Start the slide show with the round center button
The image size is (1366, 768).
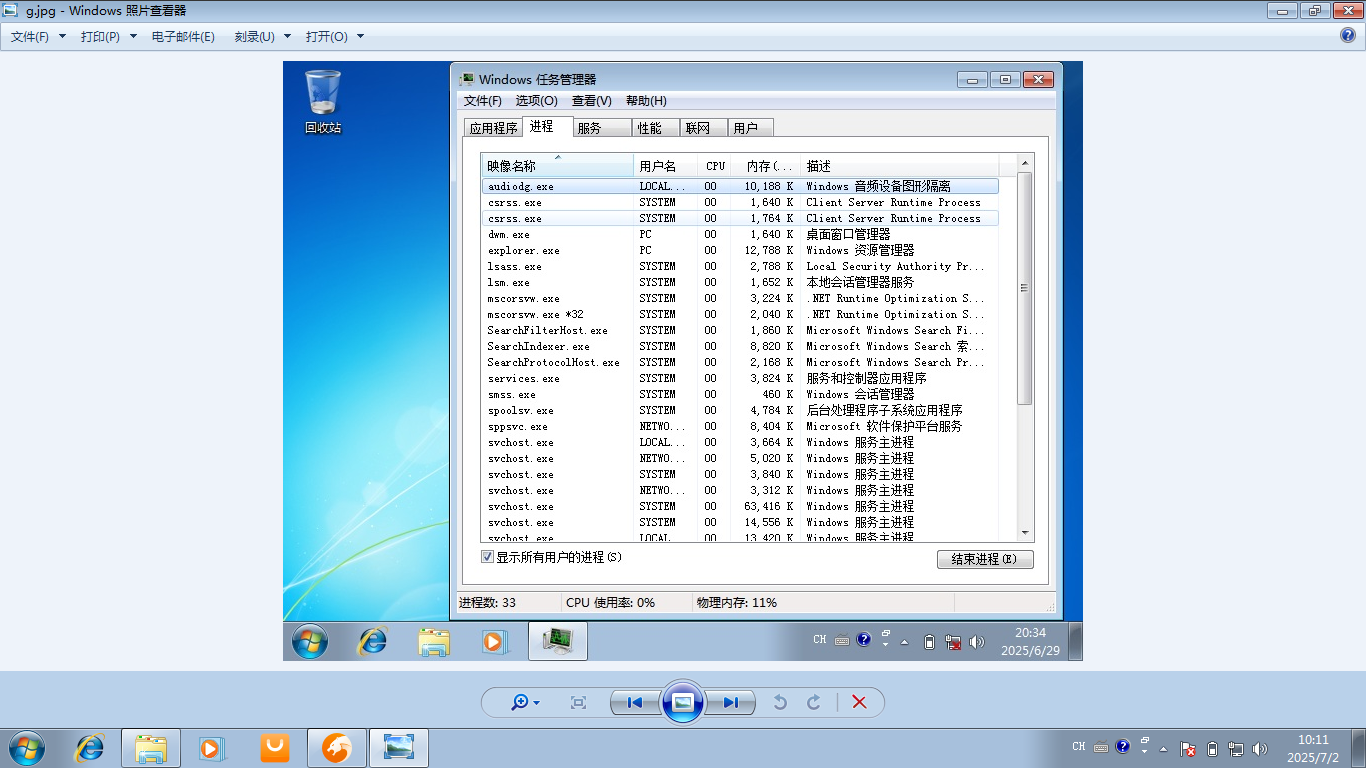[683, 702]
